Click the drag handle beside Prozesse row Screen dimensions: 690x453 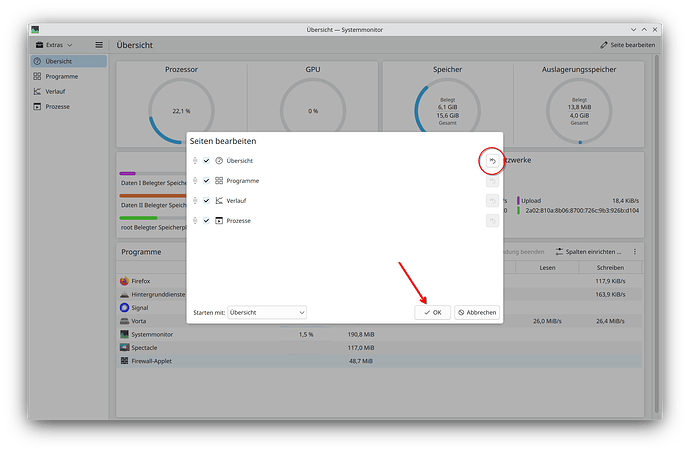point(195,220)
